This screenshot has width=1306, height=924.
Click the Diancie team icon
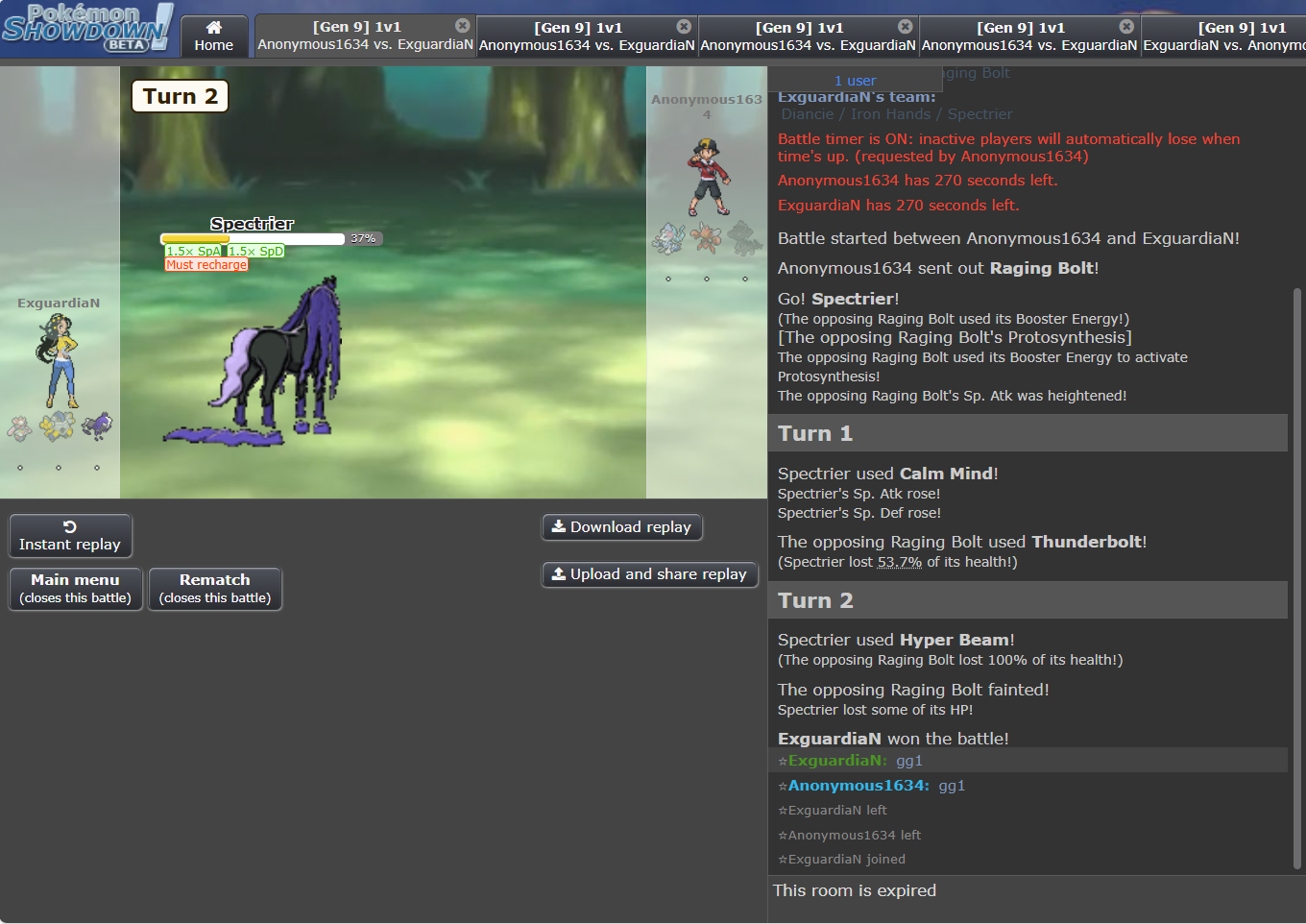[20, 427]
